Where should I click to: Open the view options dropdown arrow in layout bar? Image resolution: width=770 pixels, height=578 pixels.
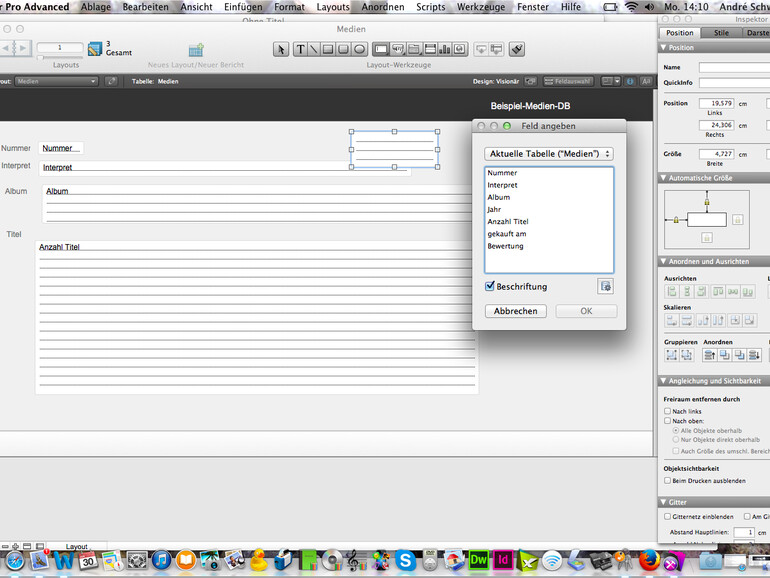tap(617, 82)
